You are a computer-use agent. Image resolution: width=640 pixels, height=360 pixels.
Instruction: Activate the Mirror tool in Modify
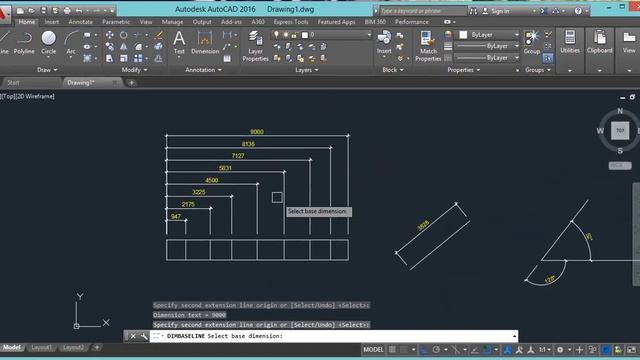tap(124, 47)
